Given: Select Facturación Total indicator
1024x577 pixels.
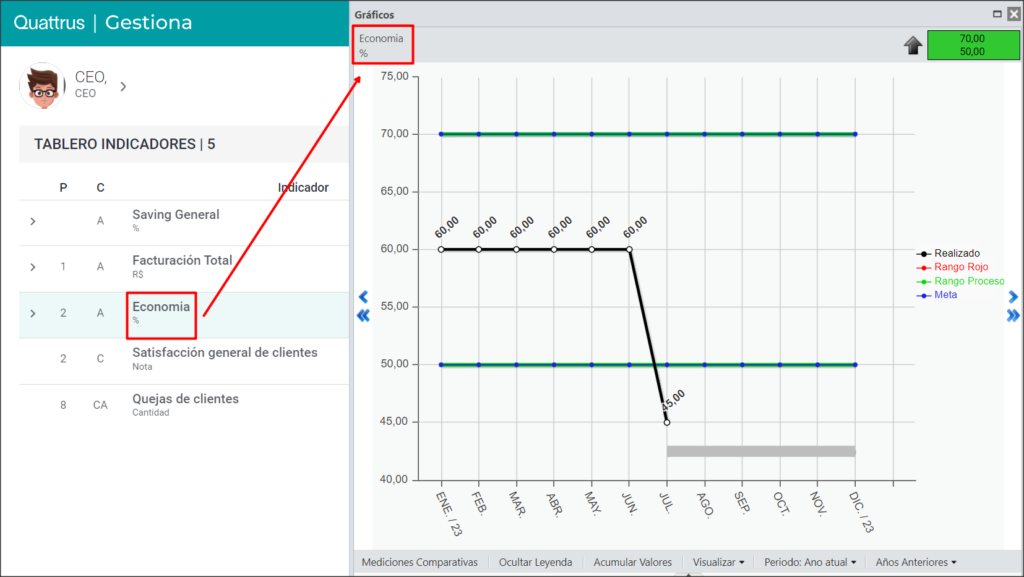Looking at the screenshot, I should coord(182,260).
